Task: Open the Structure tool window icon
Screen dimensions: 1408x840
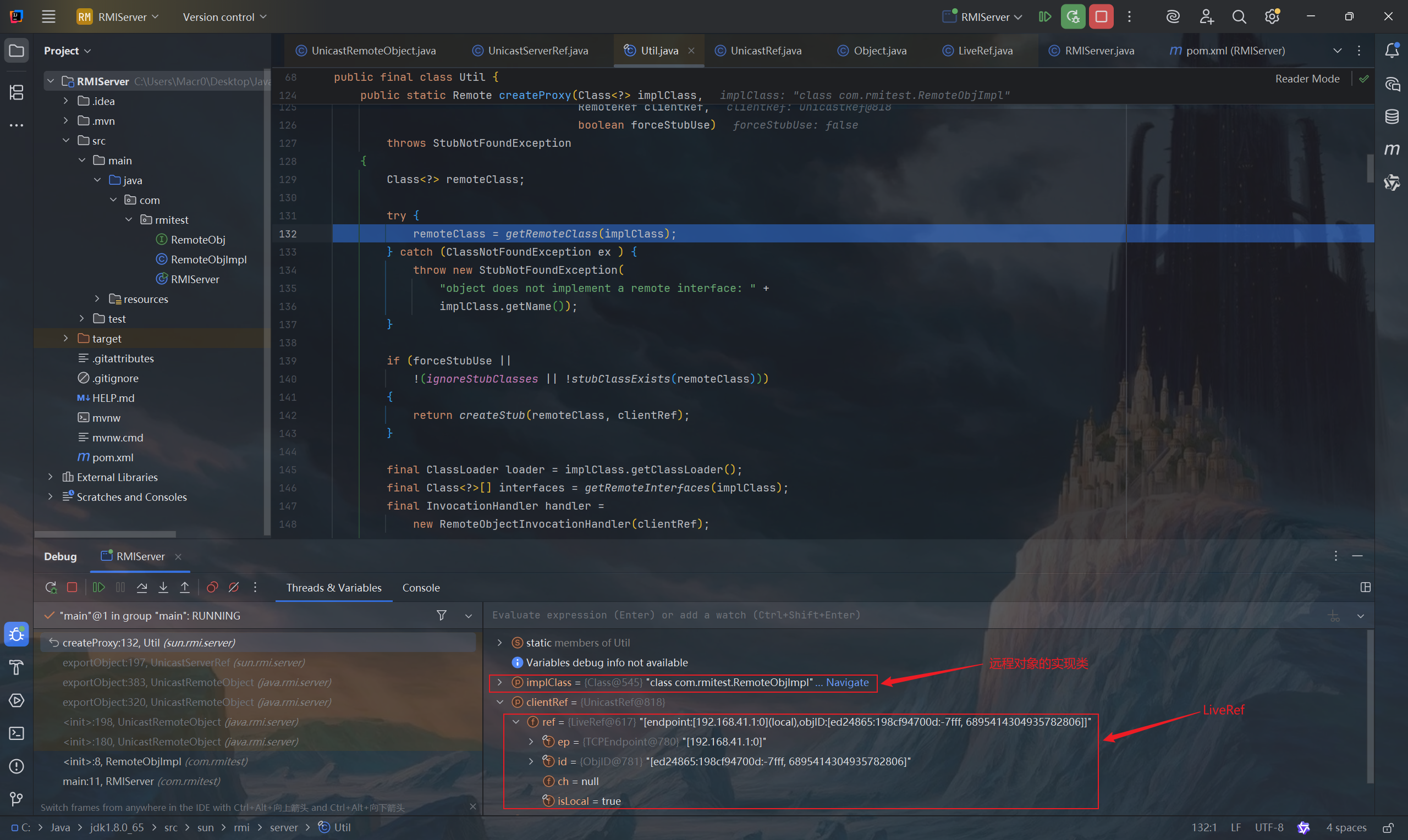Action: (16, 92)
